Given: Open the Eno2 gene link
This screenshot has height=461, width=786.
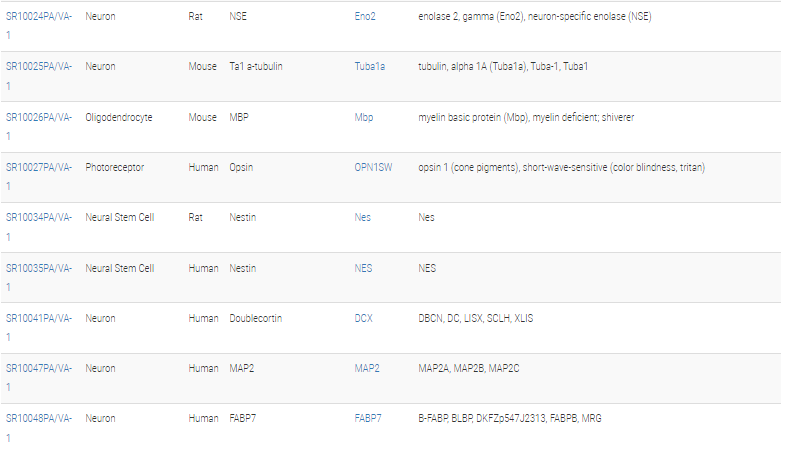Looking at the screenshot, I should (x=365, y=16).
